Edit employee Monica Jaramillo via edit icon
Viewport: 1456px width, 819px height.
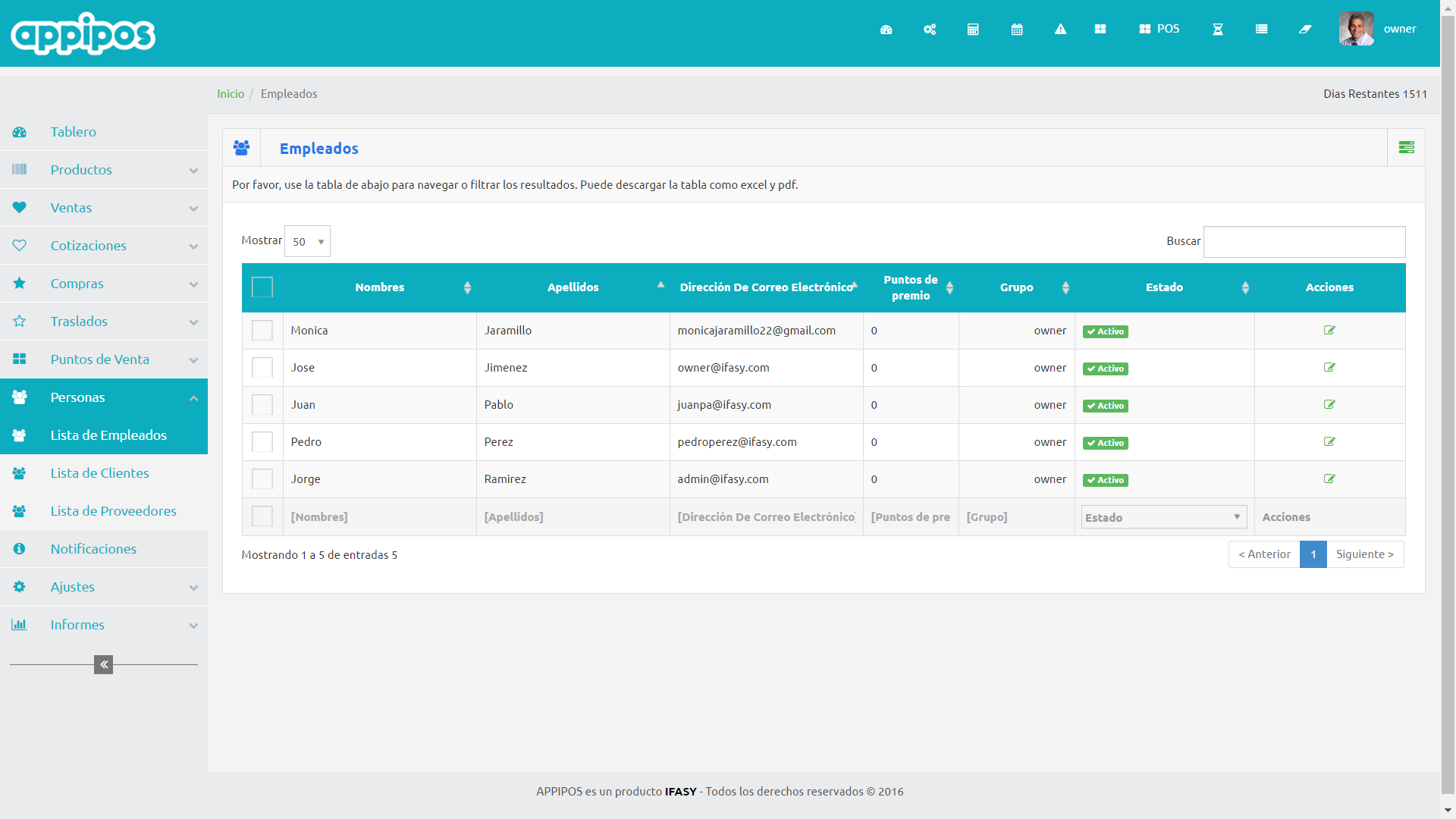coord(1329,331)
